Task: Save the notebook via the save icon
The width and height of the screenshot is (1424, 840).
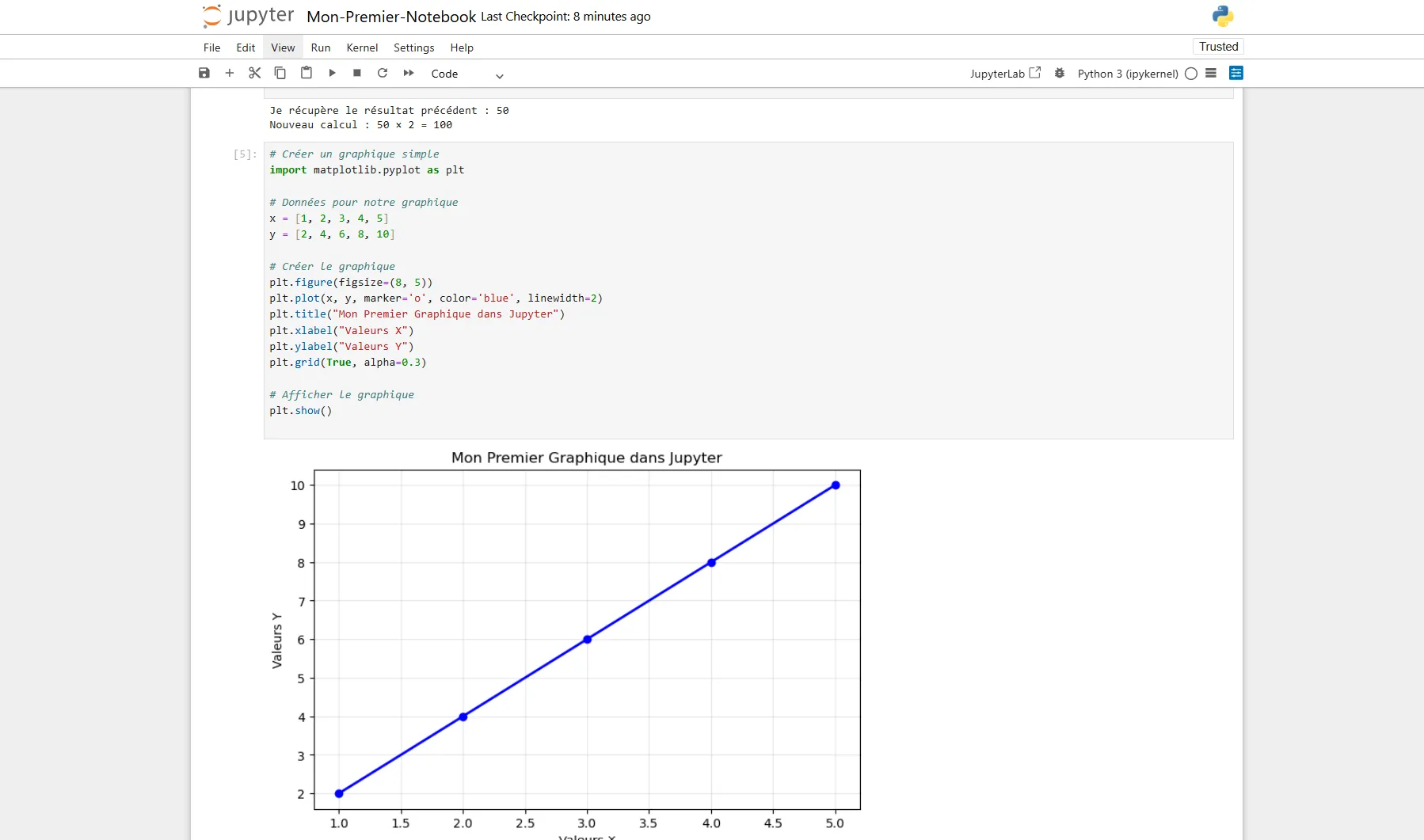Action: (204, 73)
